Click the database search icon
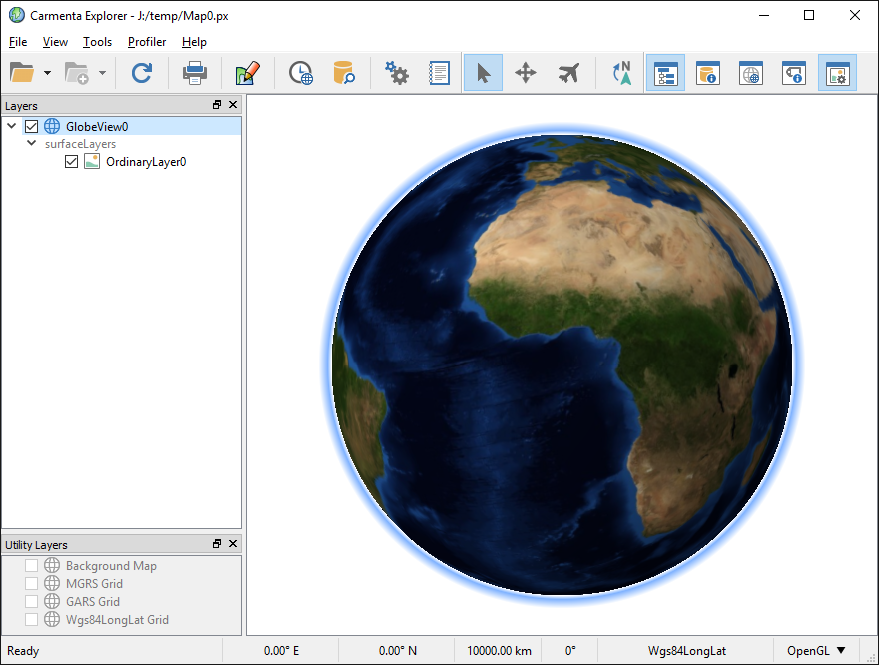This screenshot has width=879, height=665. point(344,73)
